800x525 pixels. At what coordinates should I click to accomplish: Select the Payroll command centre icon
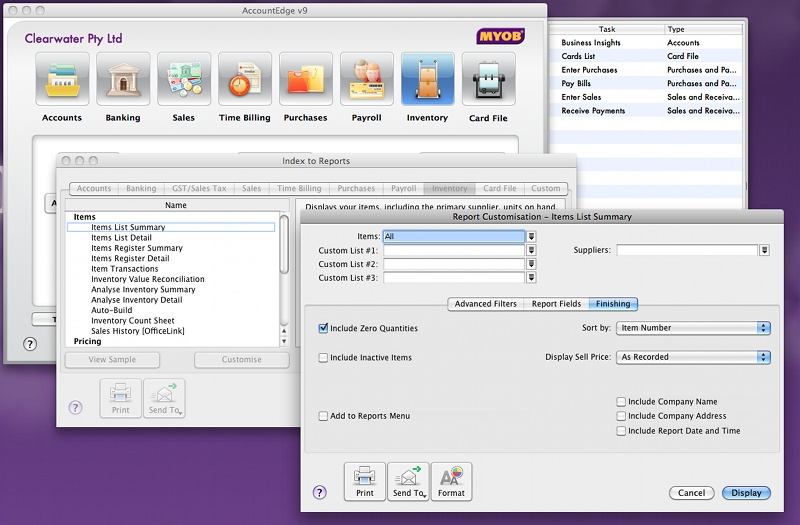pos(367,80)
